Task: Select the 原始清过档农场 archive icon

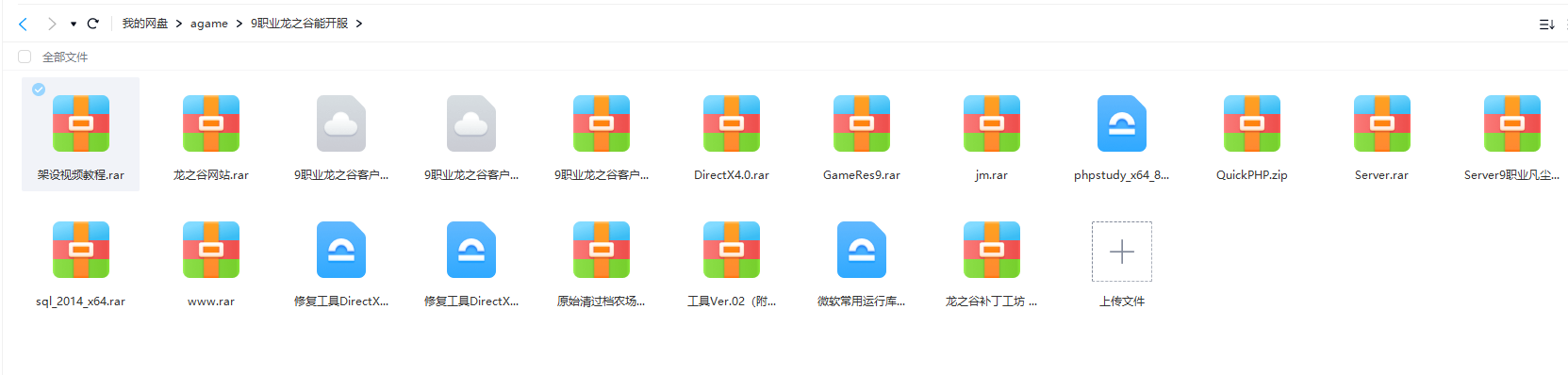Action: tap(602, 250)
